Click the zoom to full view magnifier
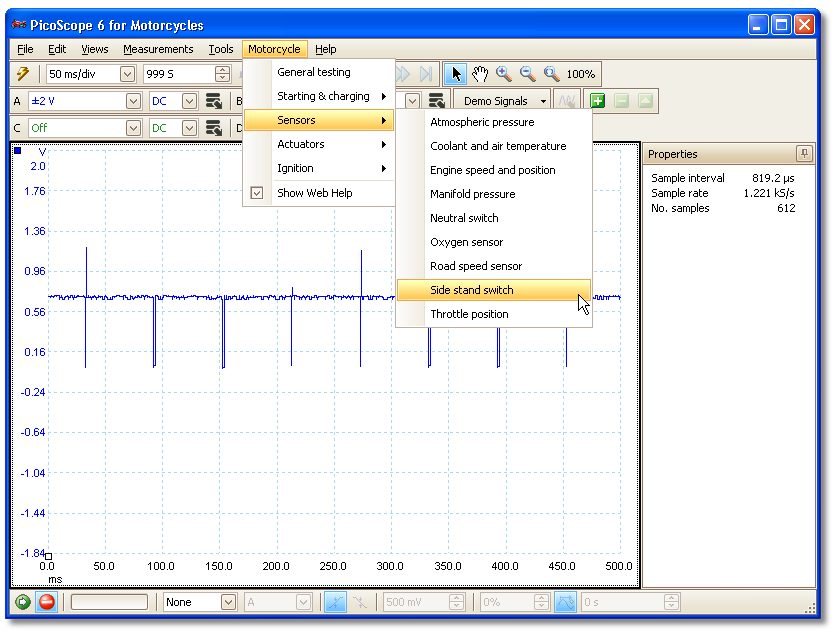 (x=551, y=74)
